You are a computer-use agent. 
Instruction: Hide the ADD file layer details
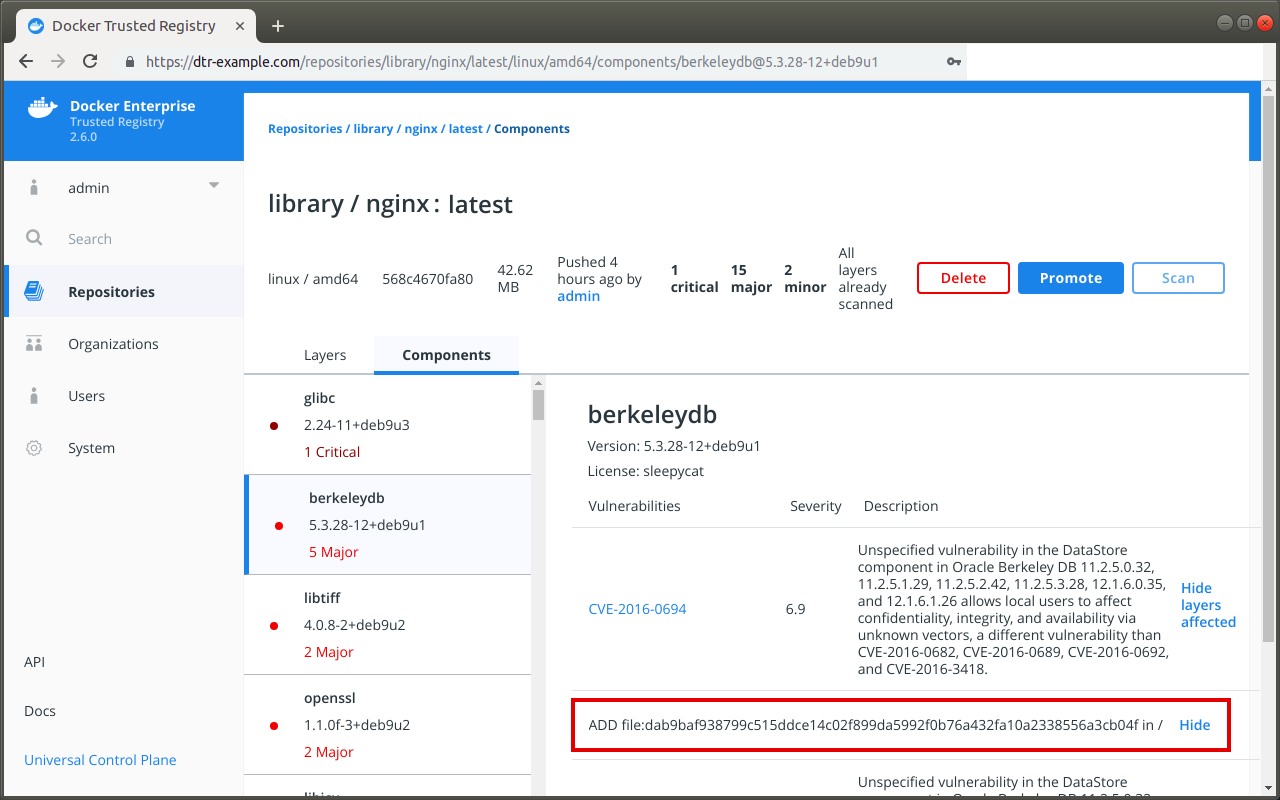1195,724
